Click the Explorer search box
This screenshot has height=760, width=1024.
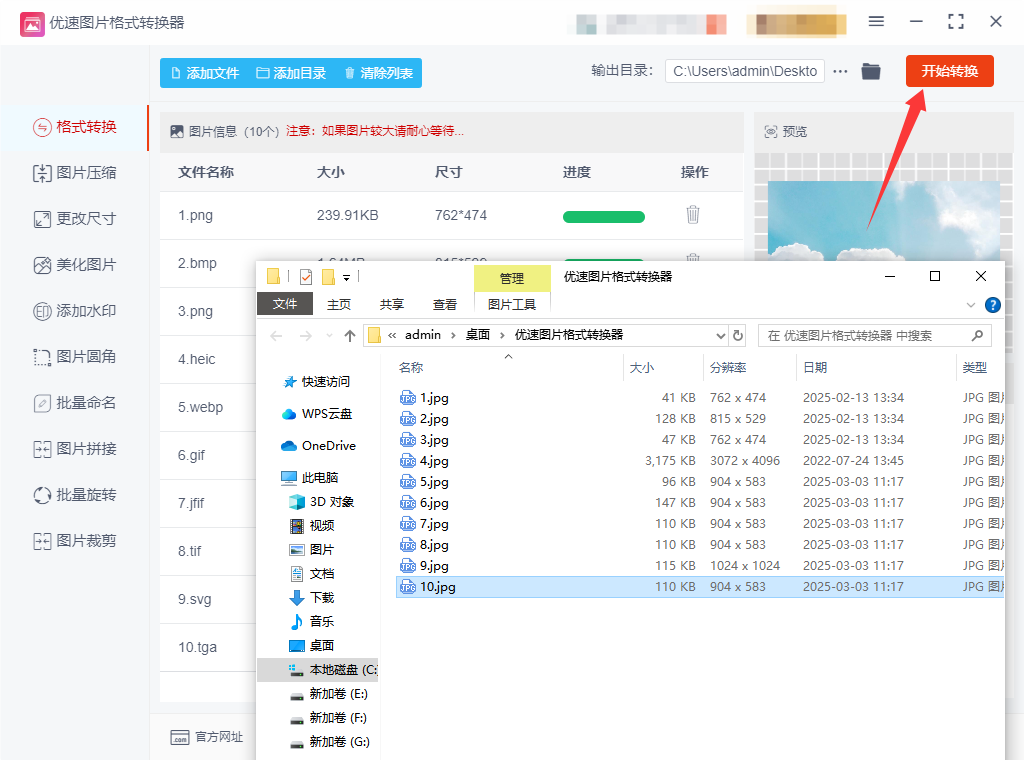tap(874, 336)
